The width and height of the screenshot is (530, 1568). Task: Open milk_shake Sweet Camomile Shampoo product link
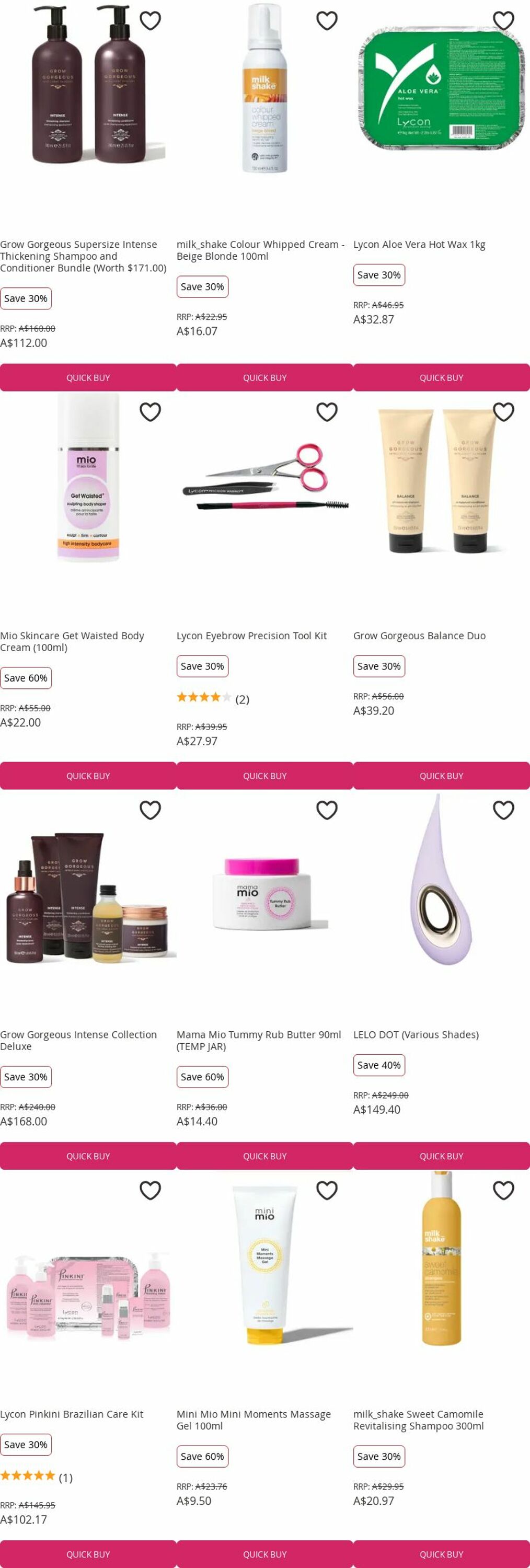[419, 1420]
